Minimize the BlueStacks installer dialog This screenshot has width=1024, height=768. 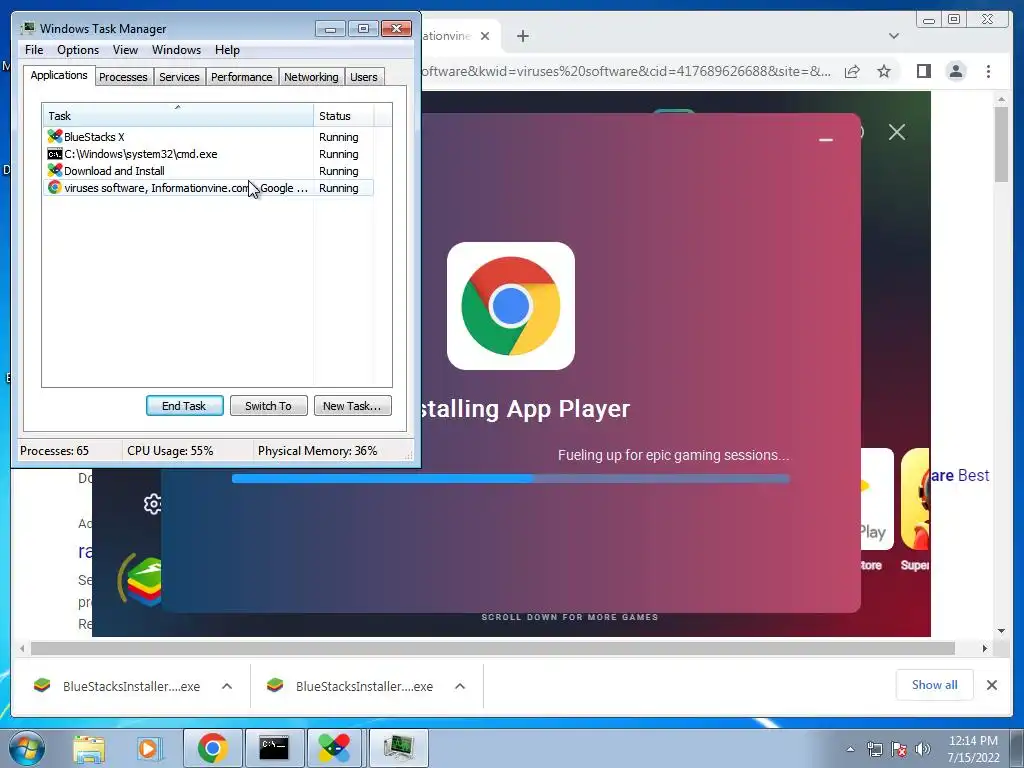pyautogui.click(x=826, y=139)
